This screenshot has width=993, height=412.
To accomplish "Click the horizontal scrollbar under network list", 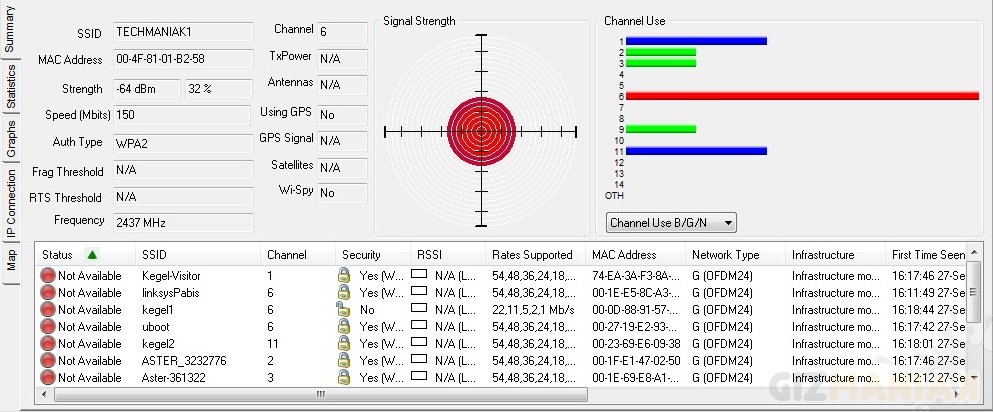I will tap(180, 395).
